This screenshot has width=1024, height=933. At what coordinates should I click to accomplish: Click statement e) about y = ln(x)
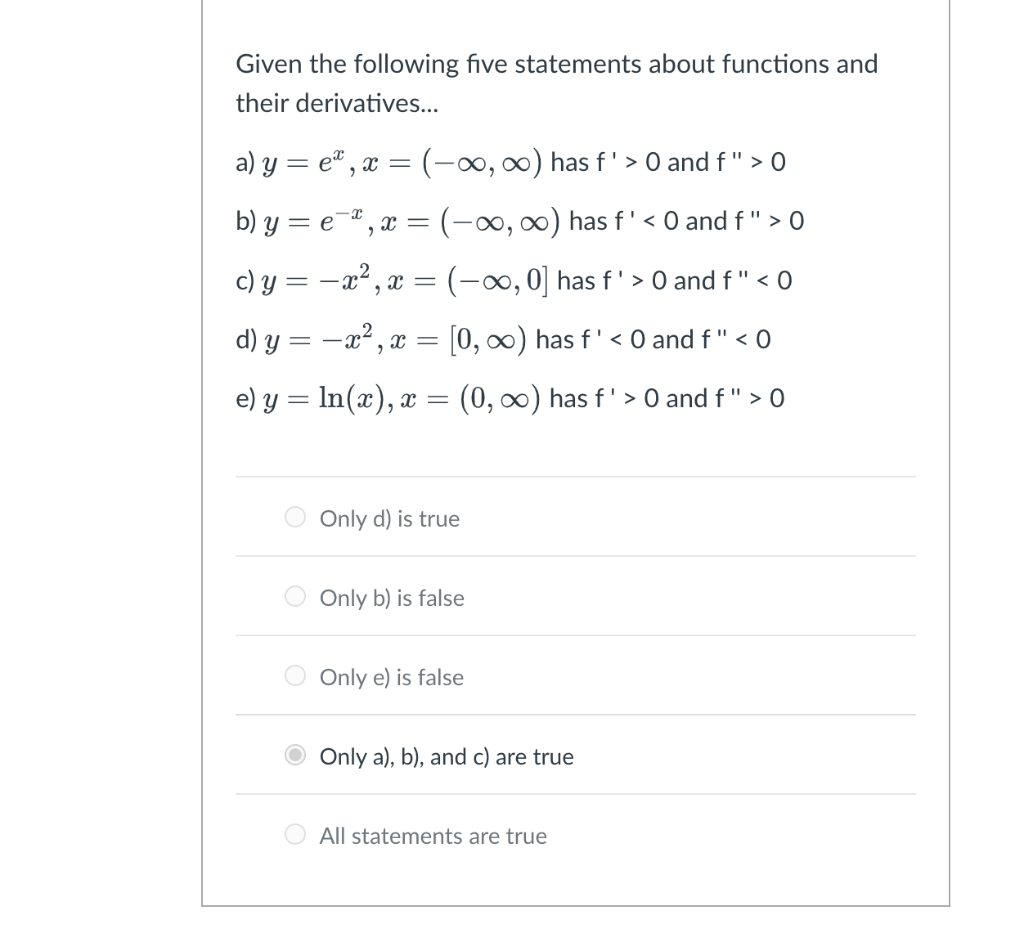[510, 397]
